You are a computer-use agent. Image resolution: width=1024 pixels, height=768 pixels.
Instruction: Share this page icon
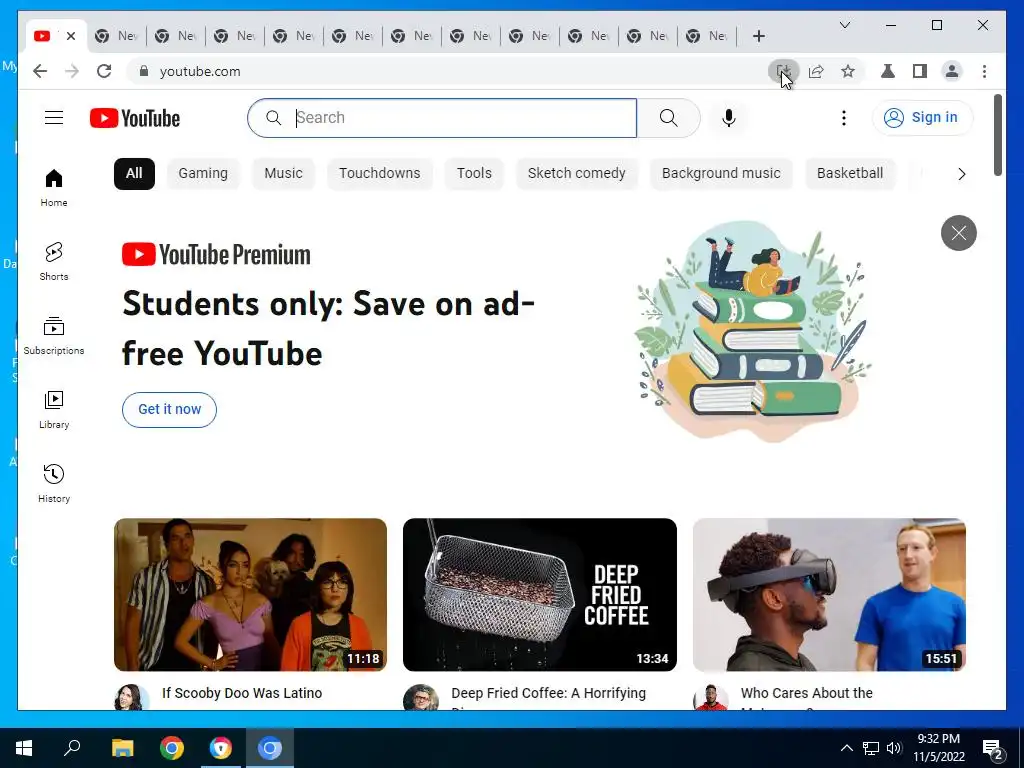[816, 71]
